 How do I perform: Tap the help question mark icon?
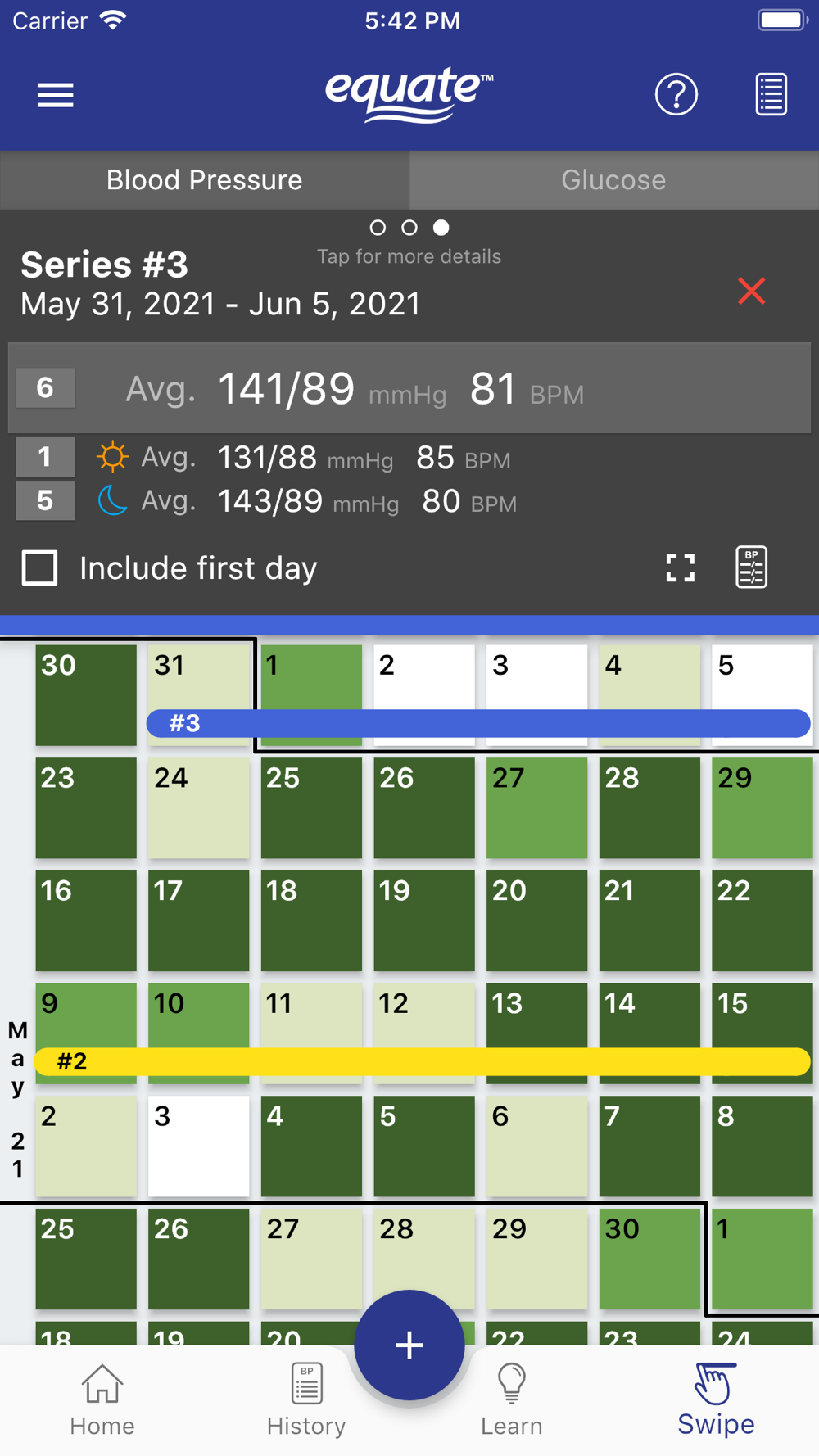(676, 95)
